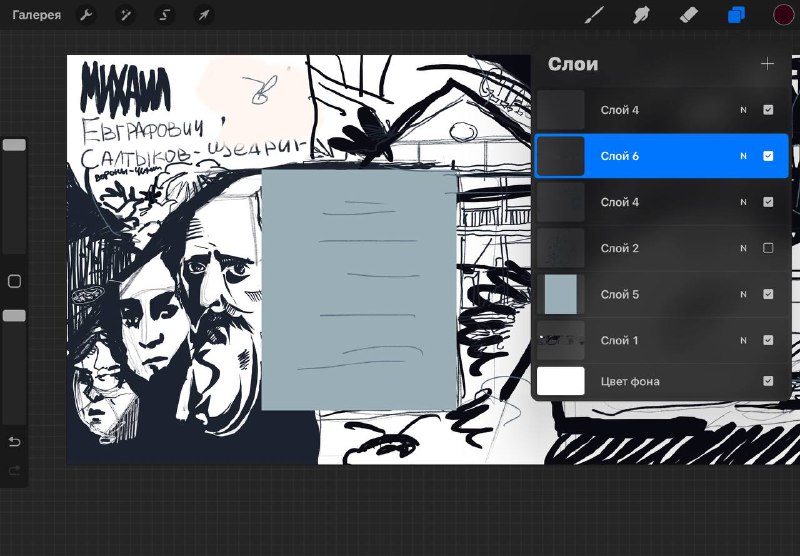The image size is (800, 556).
Task: Add a new layer with plus icon
Action: 767,64
